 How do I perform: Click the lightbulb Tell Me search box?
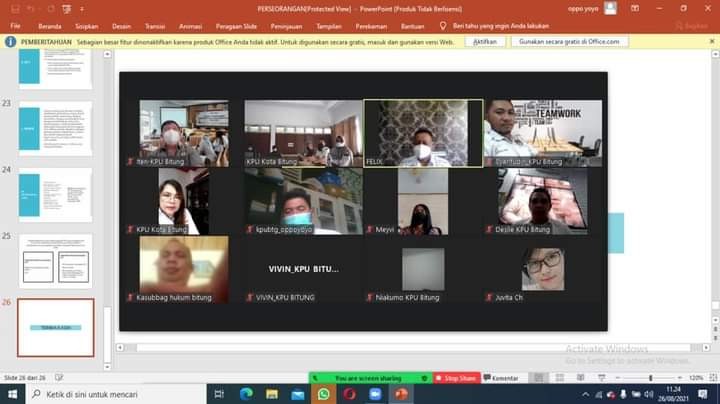coord(495,25)
